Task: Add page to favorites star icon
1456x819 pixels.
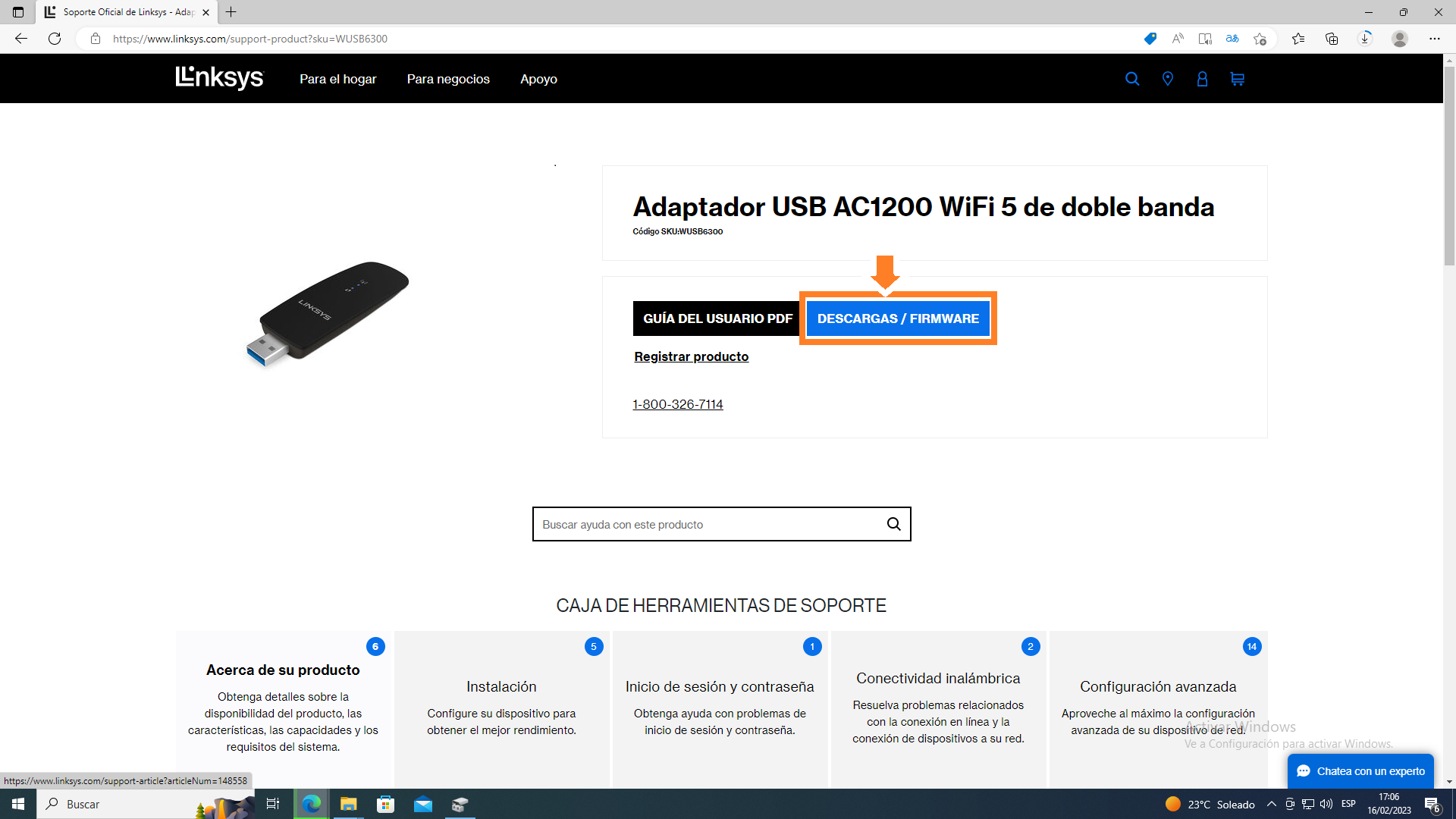Action: click(x=1260, y=39)
